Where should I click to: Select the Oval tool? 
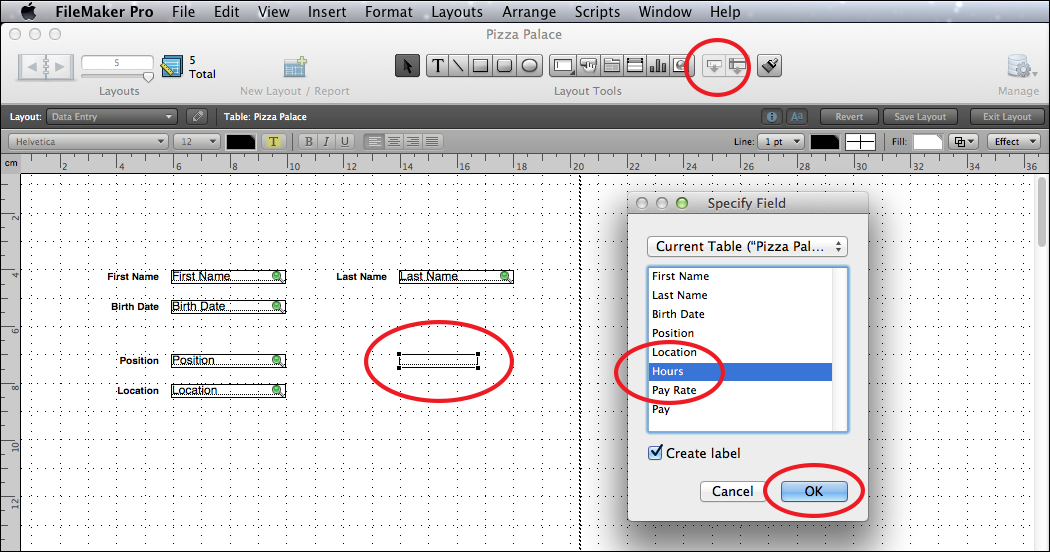point(529,66)
